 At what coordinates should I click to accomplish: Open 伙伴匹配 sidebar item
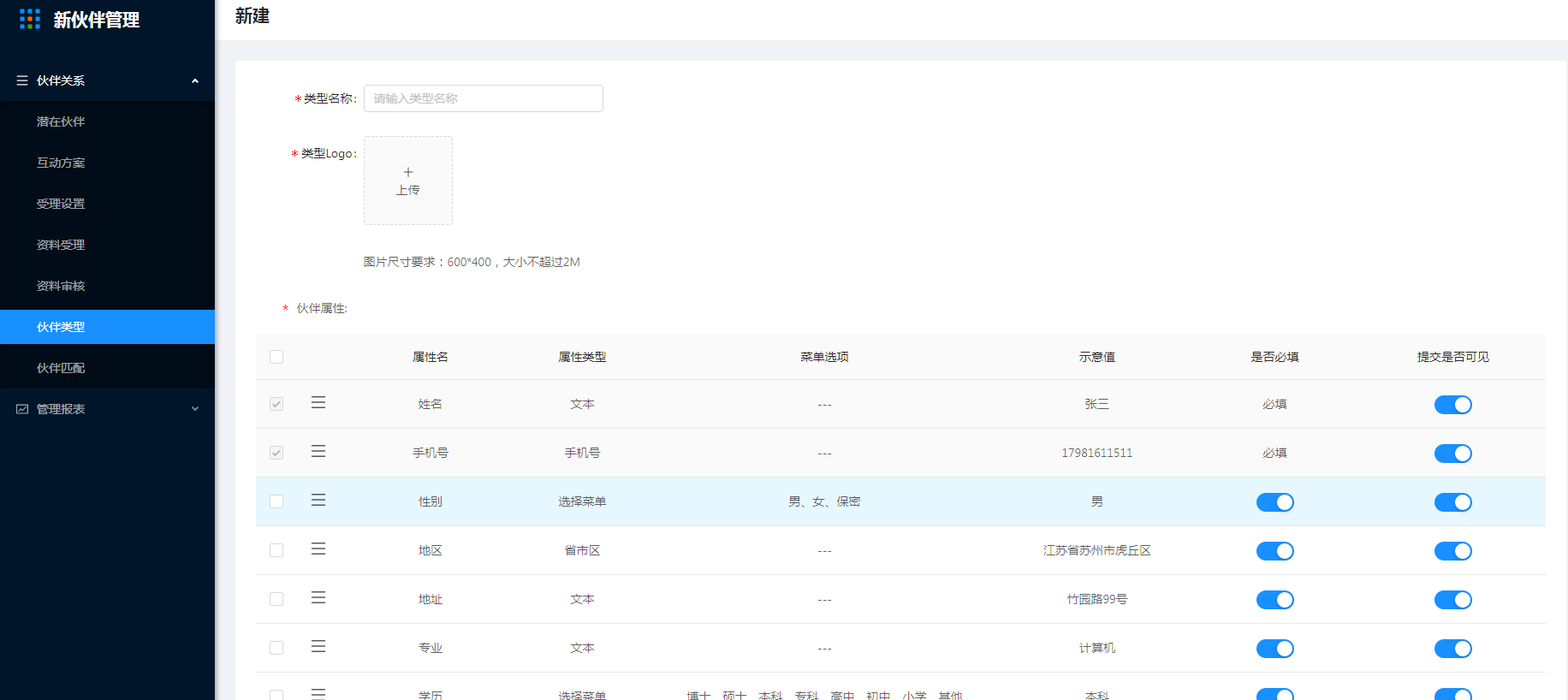coord(107,368)
